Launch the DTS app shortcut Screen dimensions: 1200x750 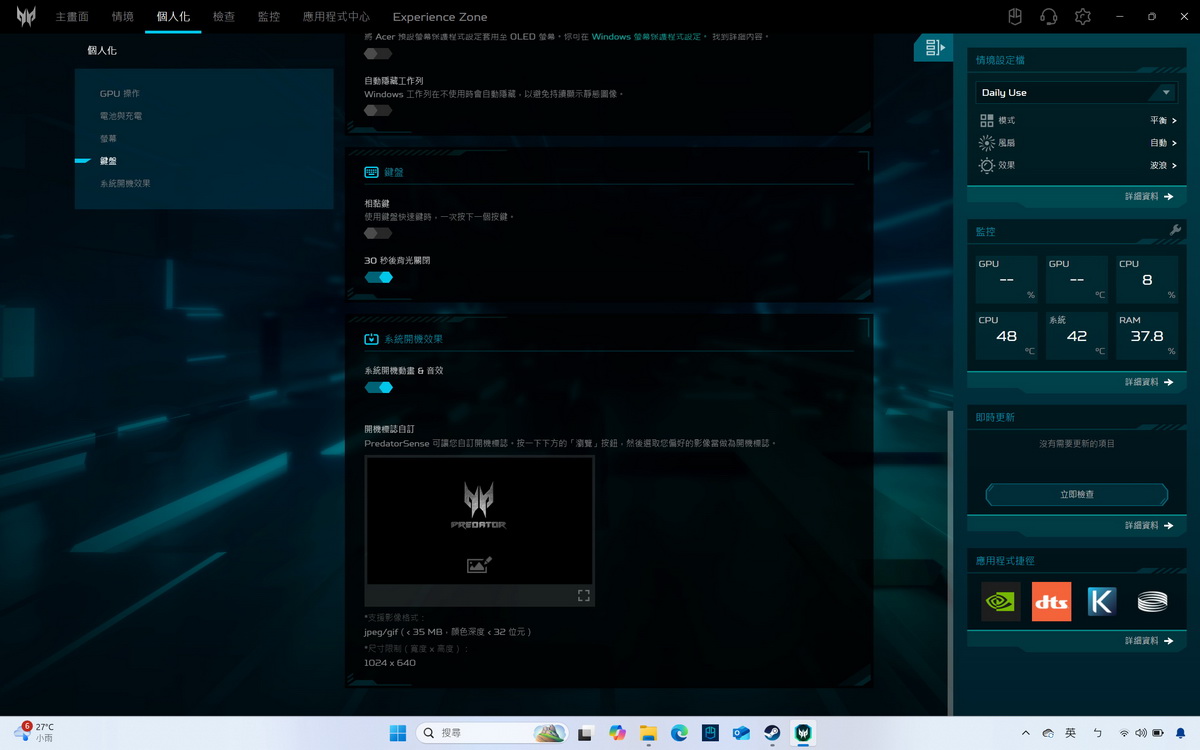(1051, 601)
